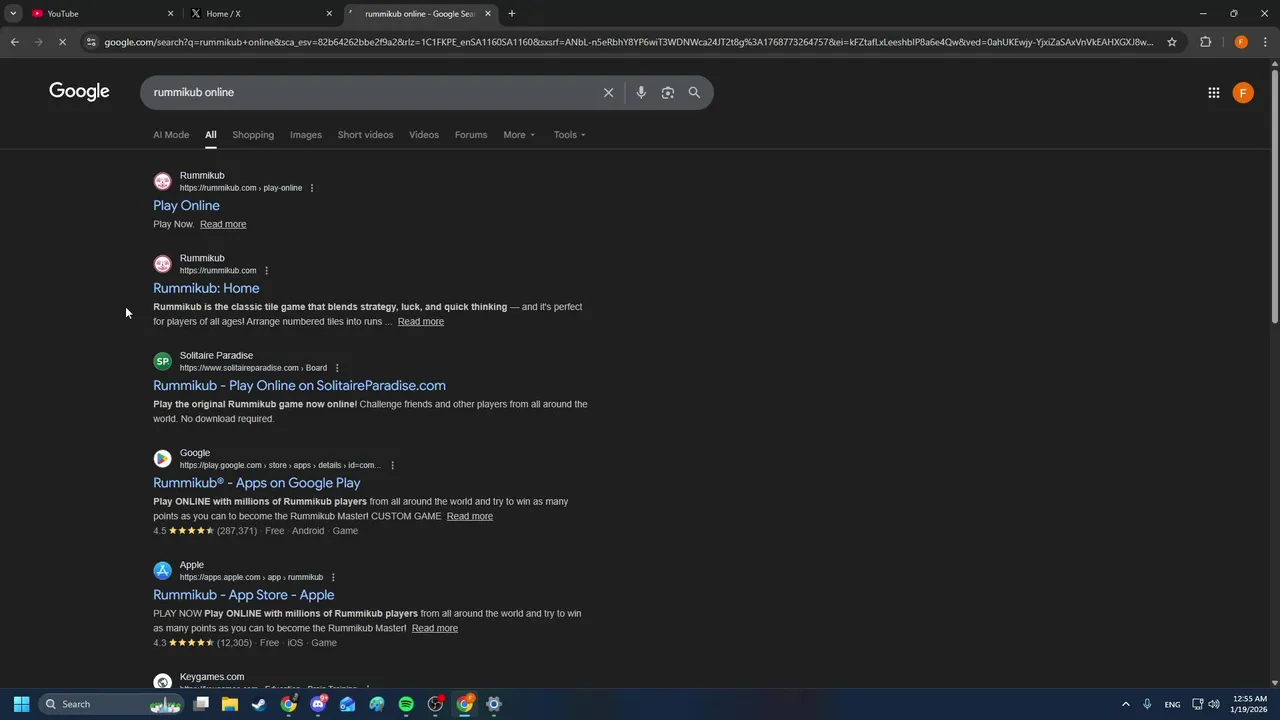Open the Rummikub: Home result link
Image resolution: width=1280 pixels, height=720 pixels.
[x=206, y=288]
